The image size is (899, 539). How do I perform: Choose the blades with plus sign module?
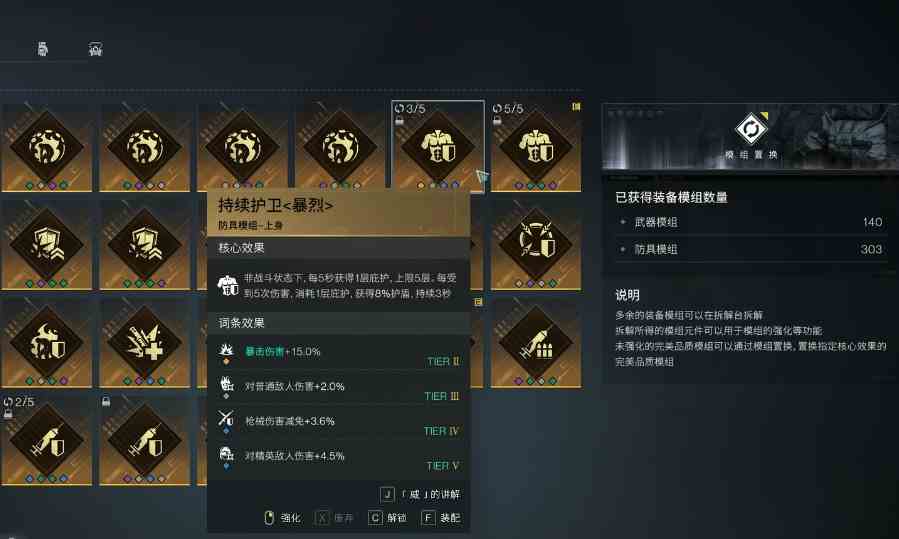pos(144,342)
